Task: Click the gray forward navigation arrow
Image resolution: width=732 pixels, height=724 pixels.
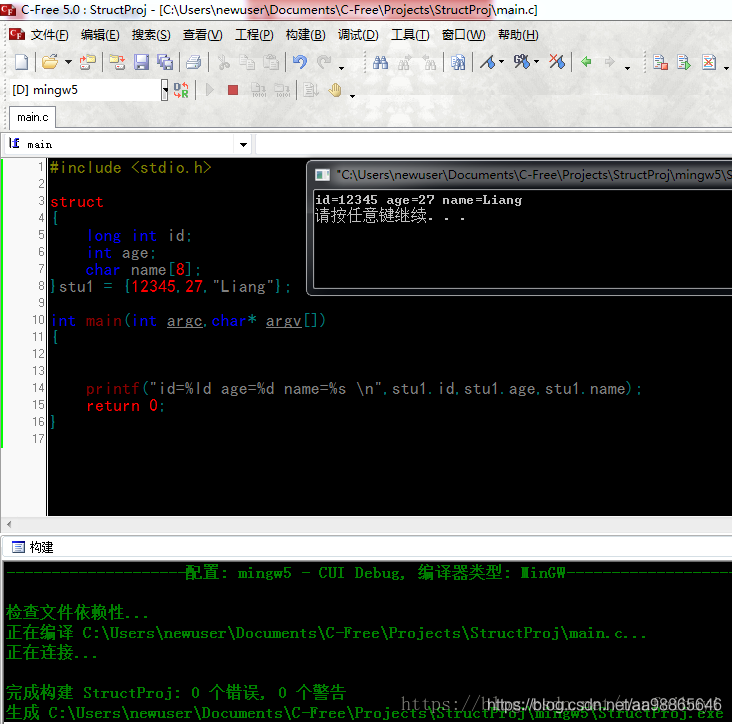Action: coord(609,62)
